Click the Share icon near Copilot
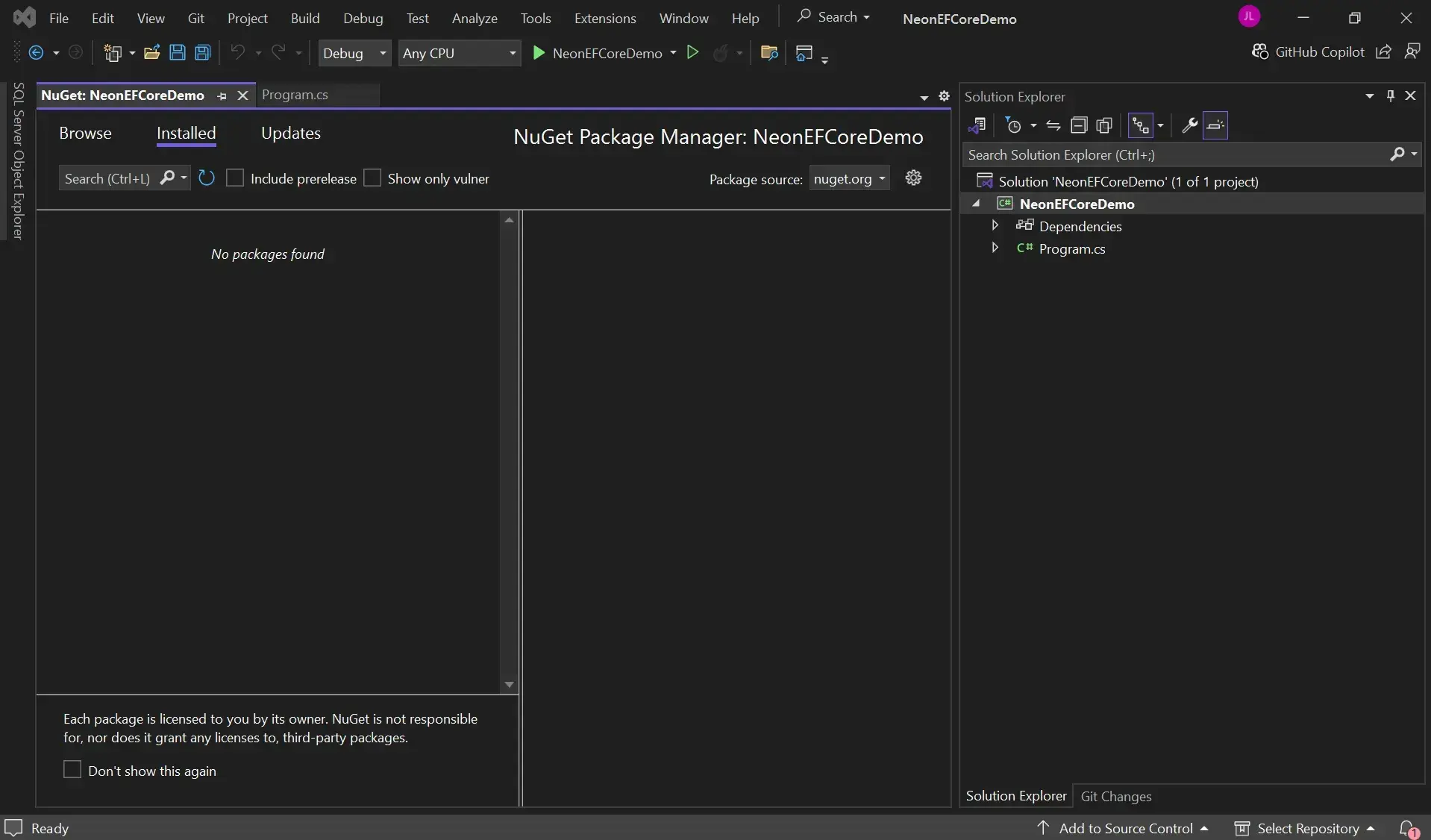 pos(1383,51)
